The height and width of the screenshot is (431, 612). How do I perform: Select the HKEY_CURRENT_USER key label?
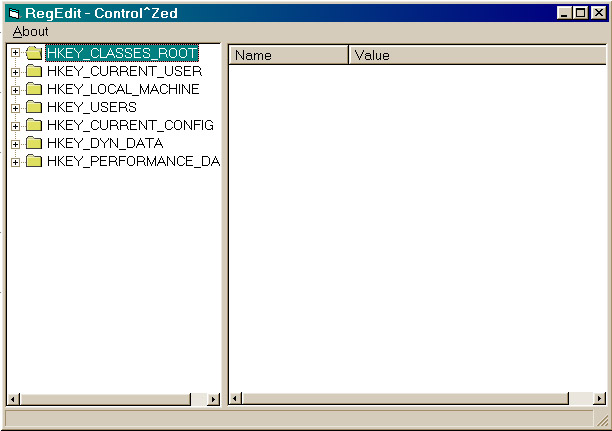pos(125,71)
